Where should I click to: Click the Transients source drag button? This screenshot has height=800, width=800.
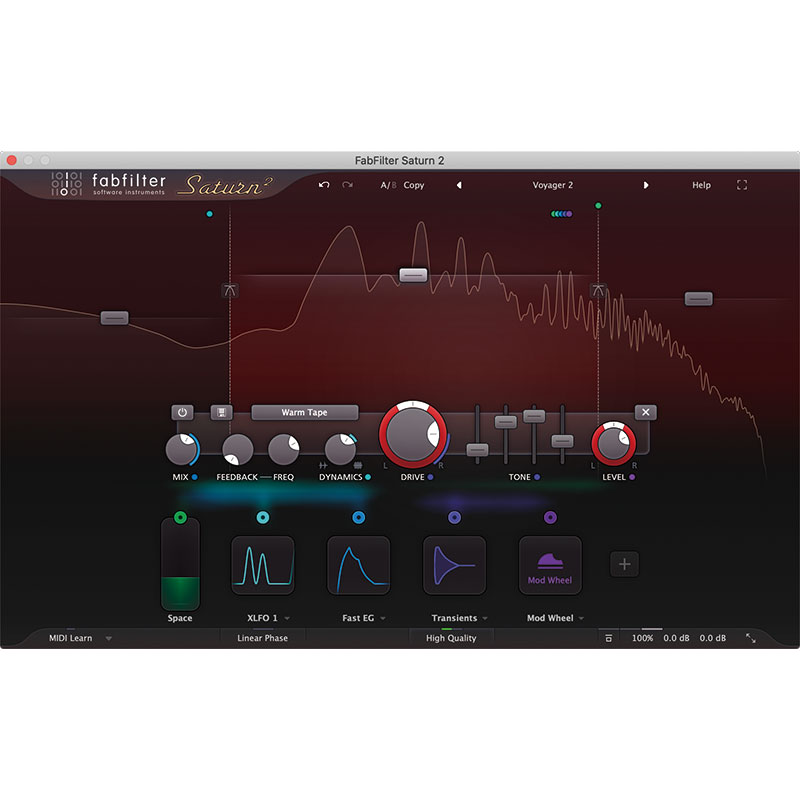(x=455, y=517)
